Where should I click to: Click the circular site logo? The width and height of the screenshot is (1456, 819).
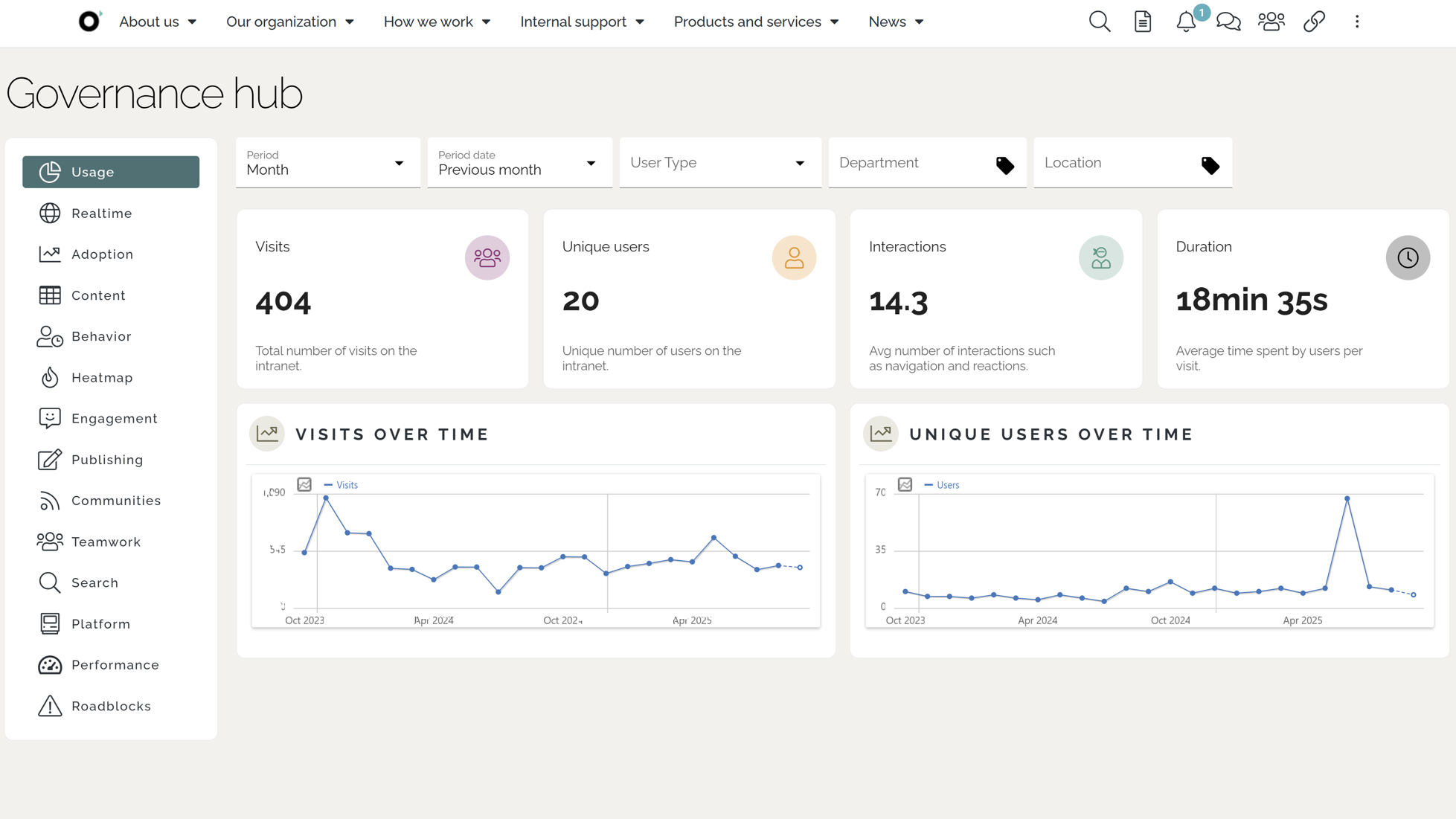click(89, 22)
